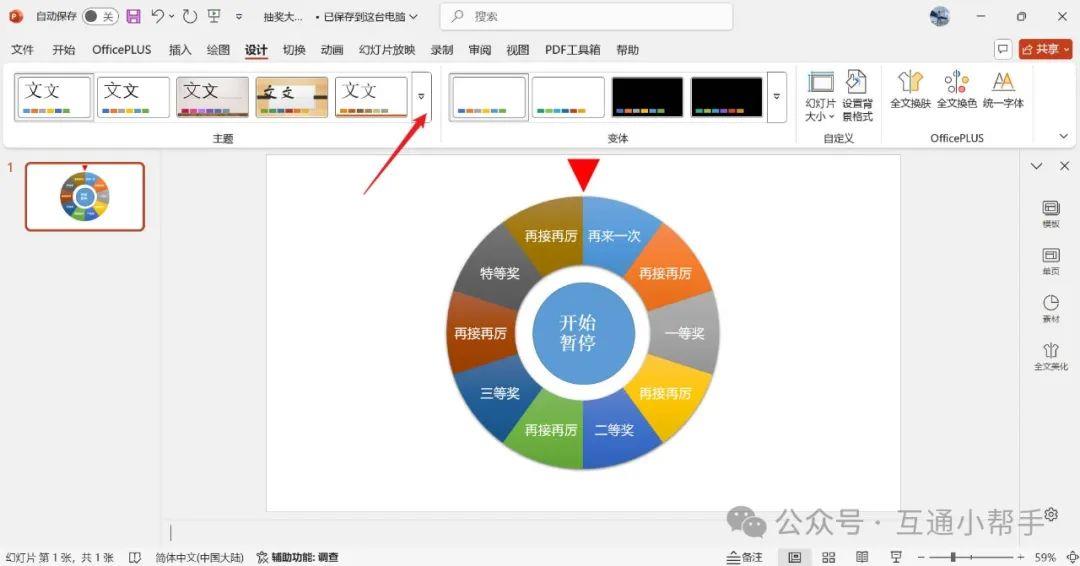Viewport: 1080px width, 566px height.
Task: Open the 幻灯片大小 slide size dropdown
Action: coord(820,96)
